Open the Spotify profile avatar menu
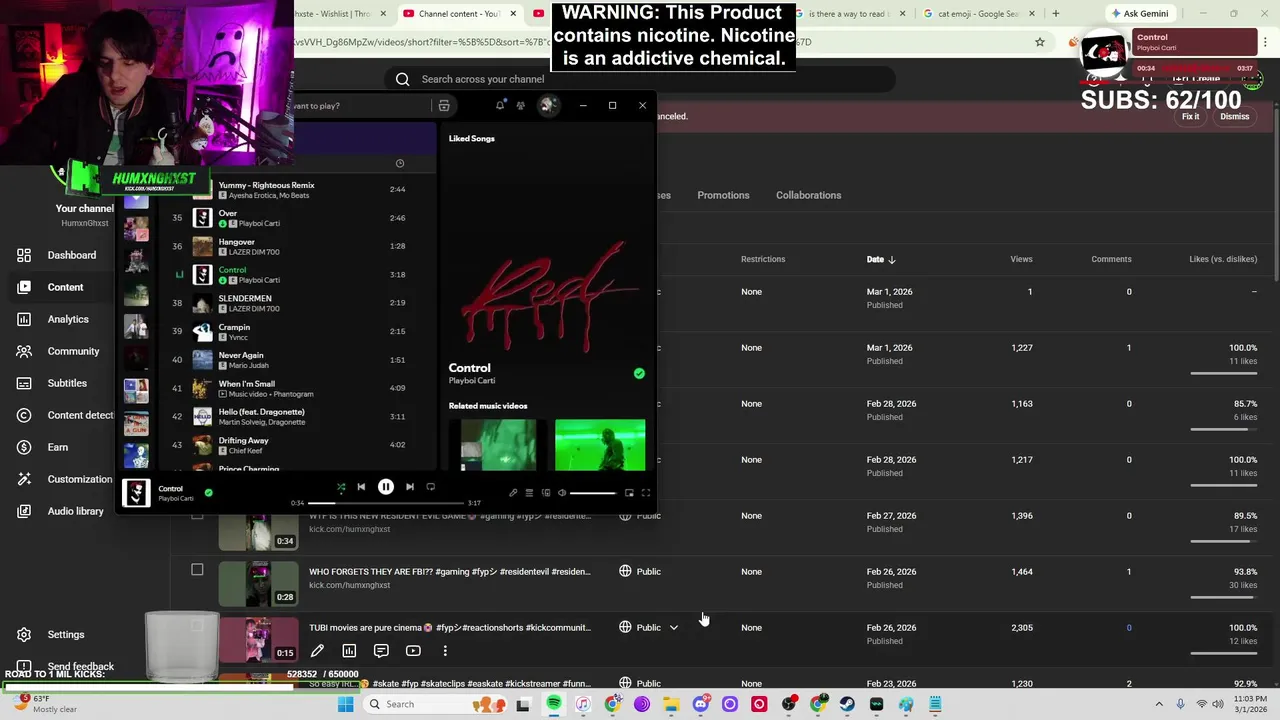Screen dimensions: 1280x720 point(548,105)
